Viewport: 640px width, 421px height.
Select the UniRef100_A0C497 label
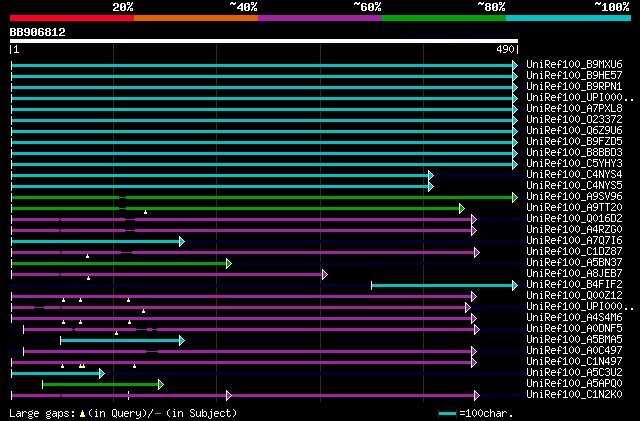pos(574,351)
